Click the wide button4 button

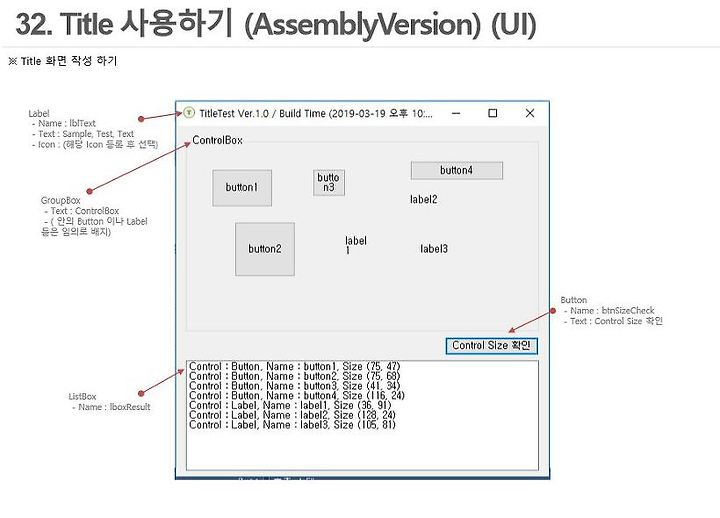coord(457,170)
